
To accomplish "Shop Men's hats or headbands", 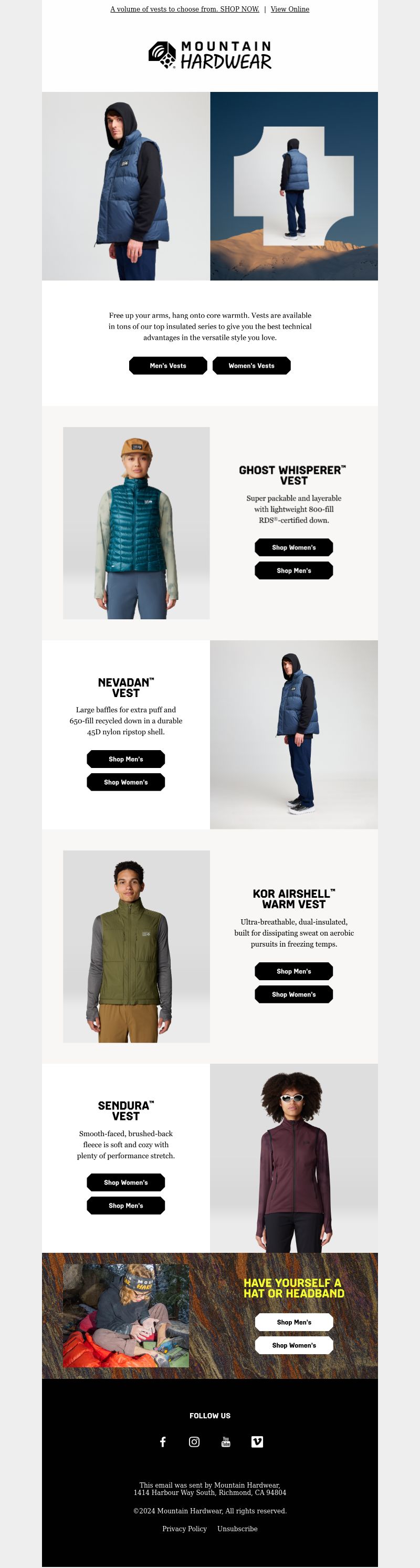I will coord(294,1322).
